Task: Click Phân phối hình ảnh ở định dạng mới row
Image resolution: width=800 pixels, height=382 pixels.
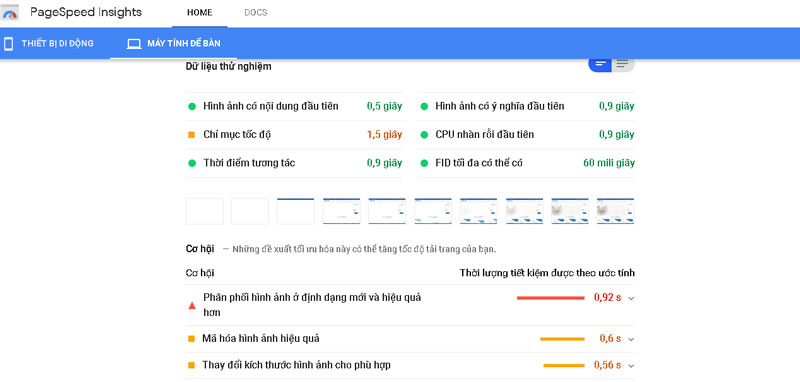Action: click(410, 305)
